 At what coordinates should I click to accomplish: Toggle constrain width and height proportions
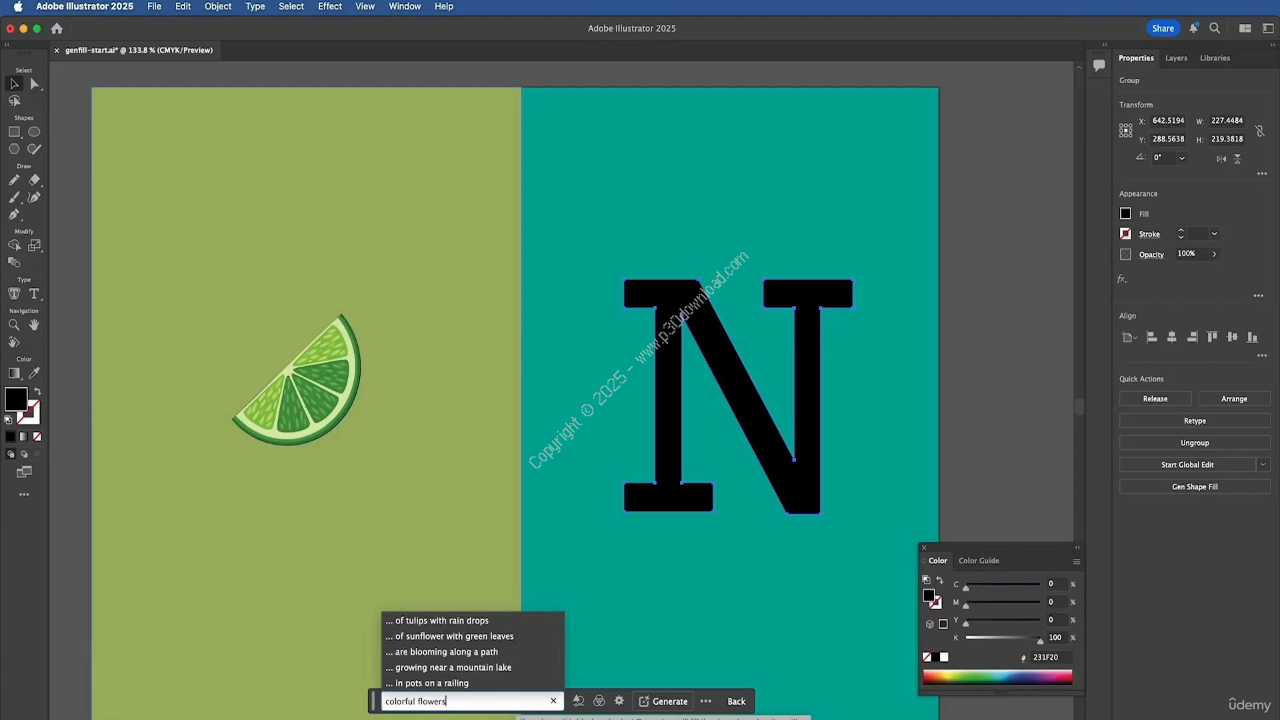pyautogui.click(x=1260, y=130)
